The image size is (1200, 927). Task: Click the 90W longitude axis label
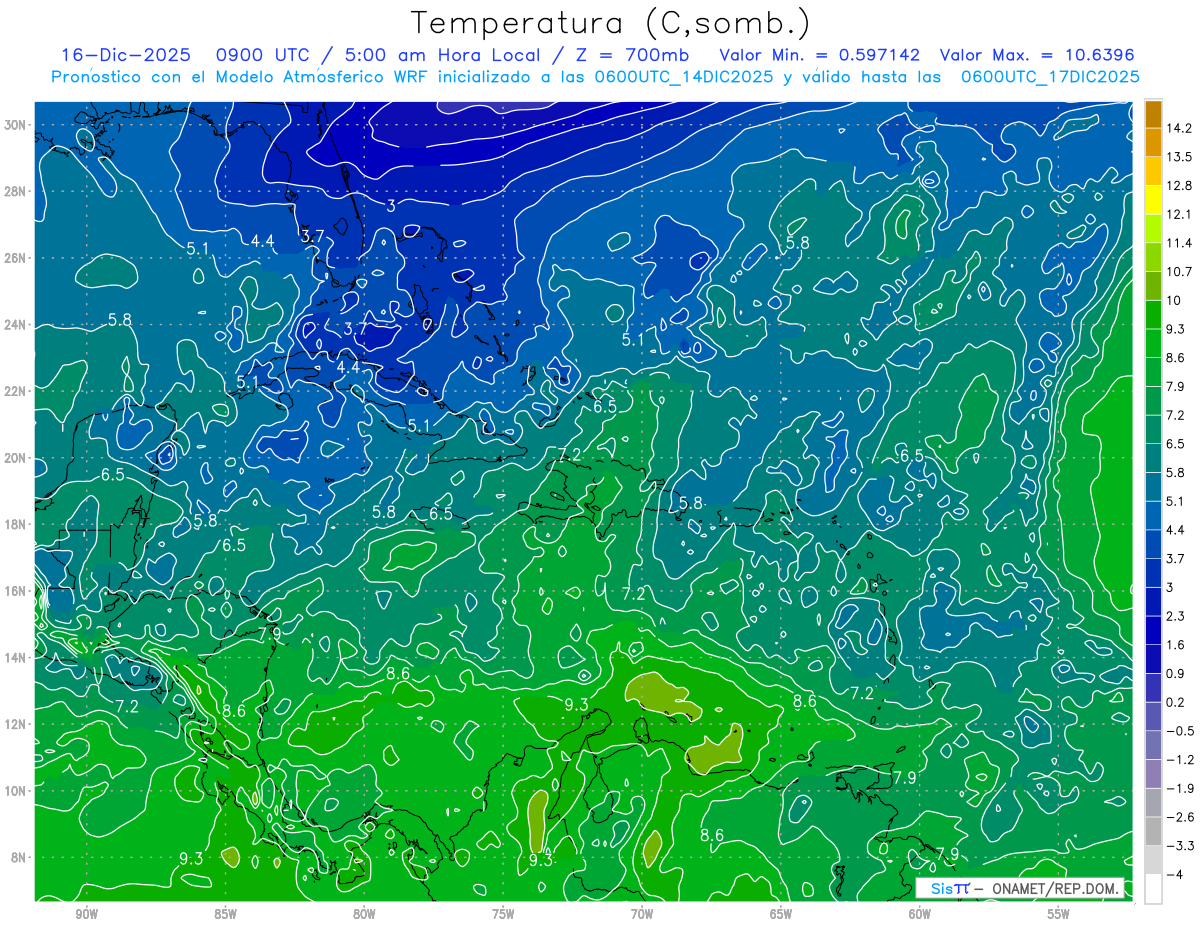(86, 914)
